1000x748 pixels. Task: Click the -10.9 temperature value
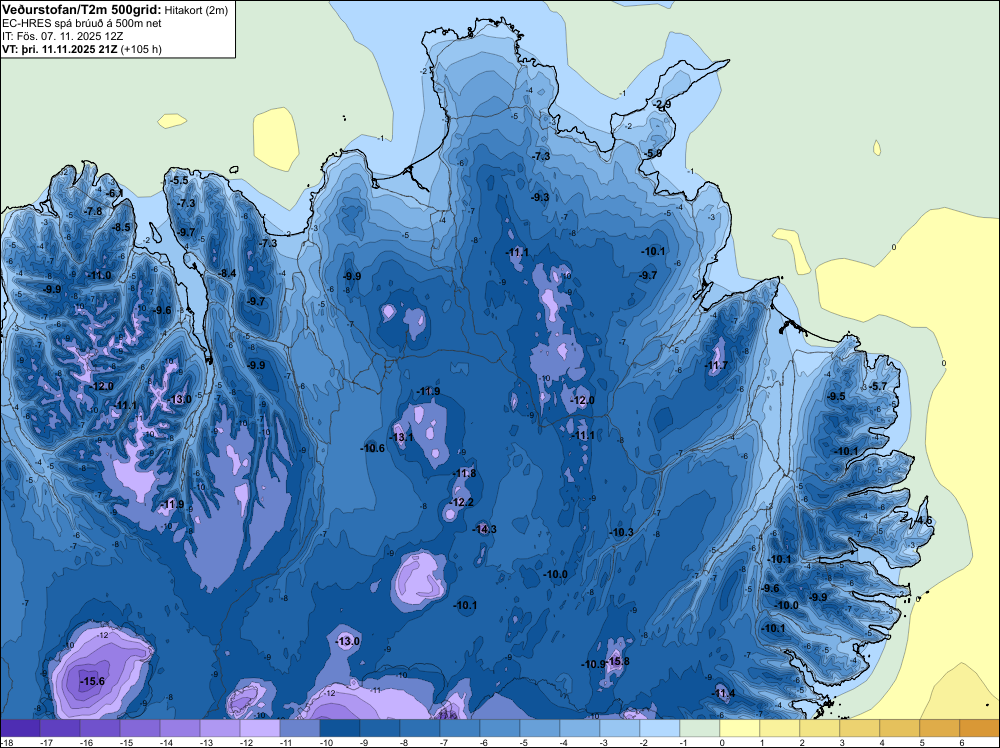coord(592,664)
